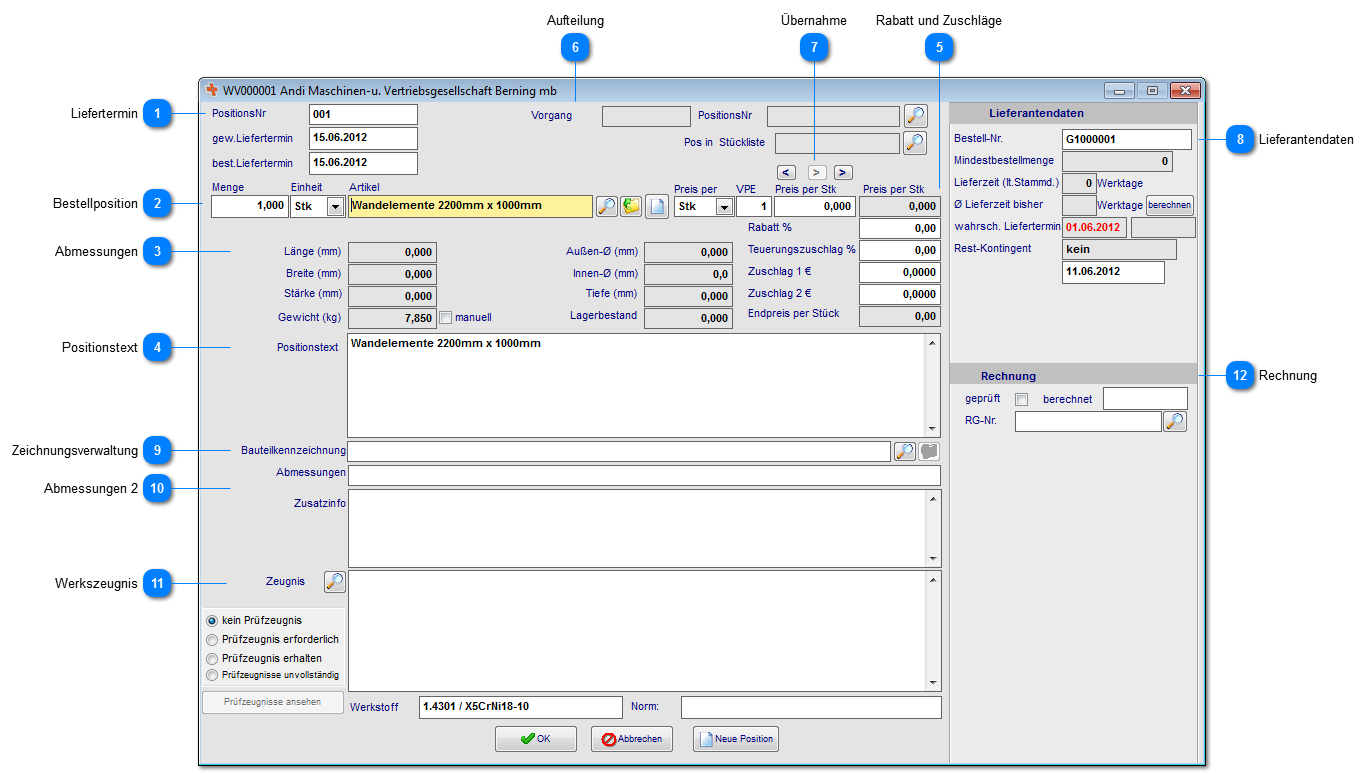
Task: Click the VPE field
Action: (x=754, y=207)
